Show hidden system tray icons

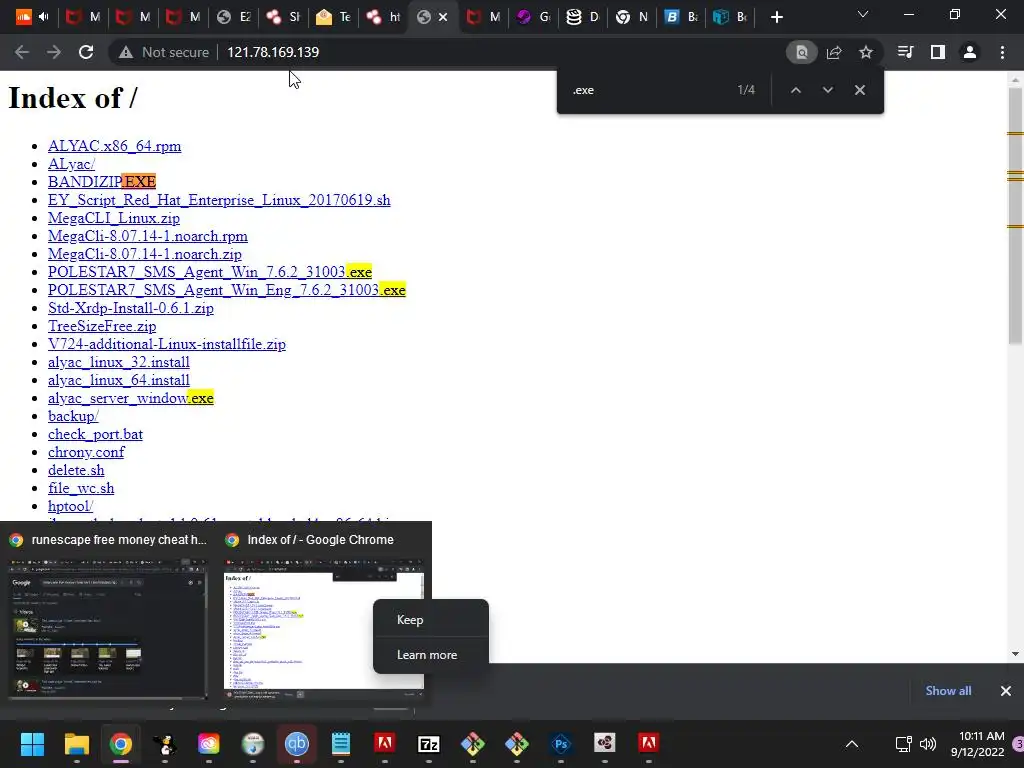click(x=852, y=743)
